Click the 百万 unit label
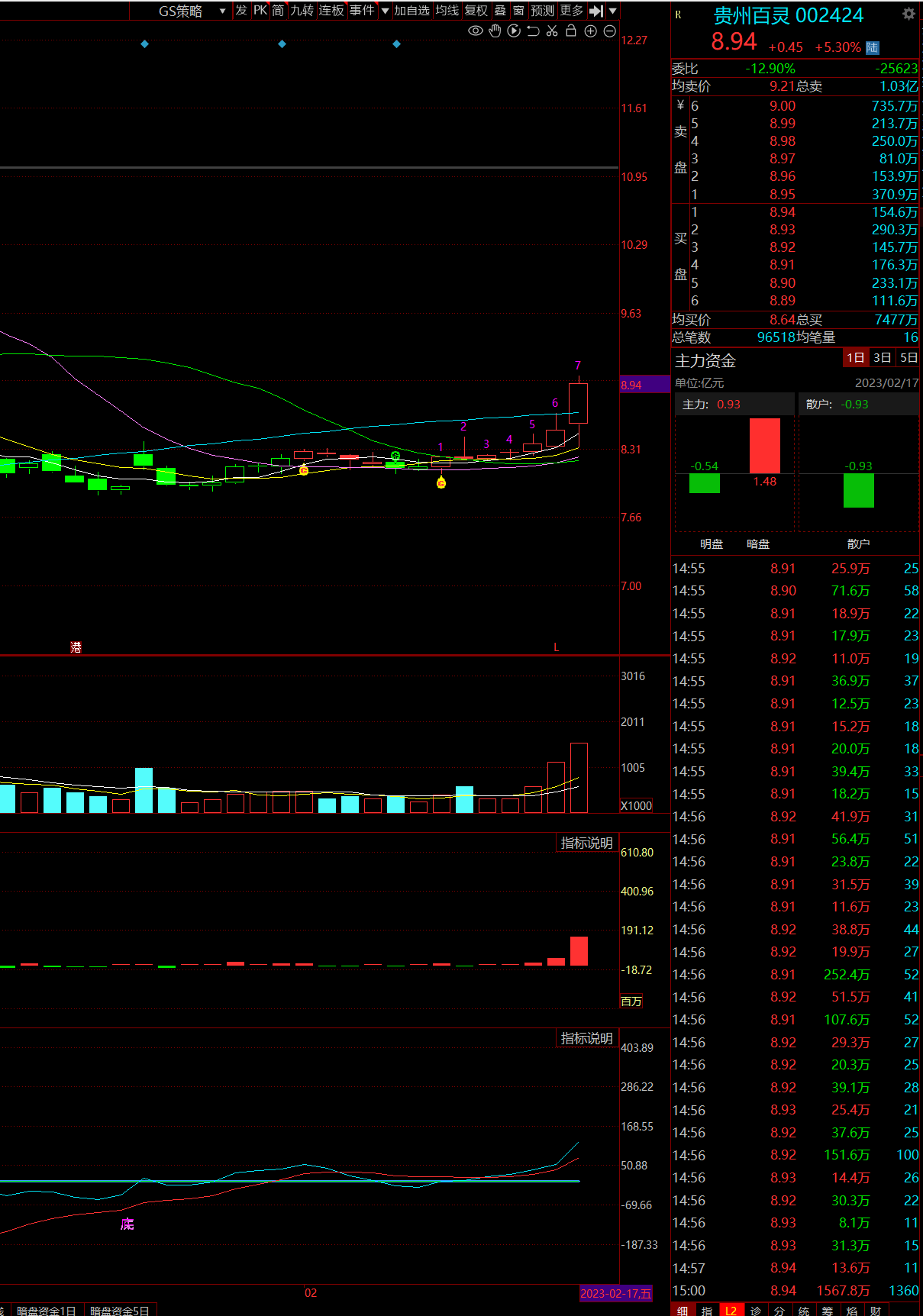923x1316 pixels. coord(631,1002)
